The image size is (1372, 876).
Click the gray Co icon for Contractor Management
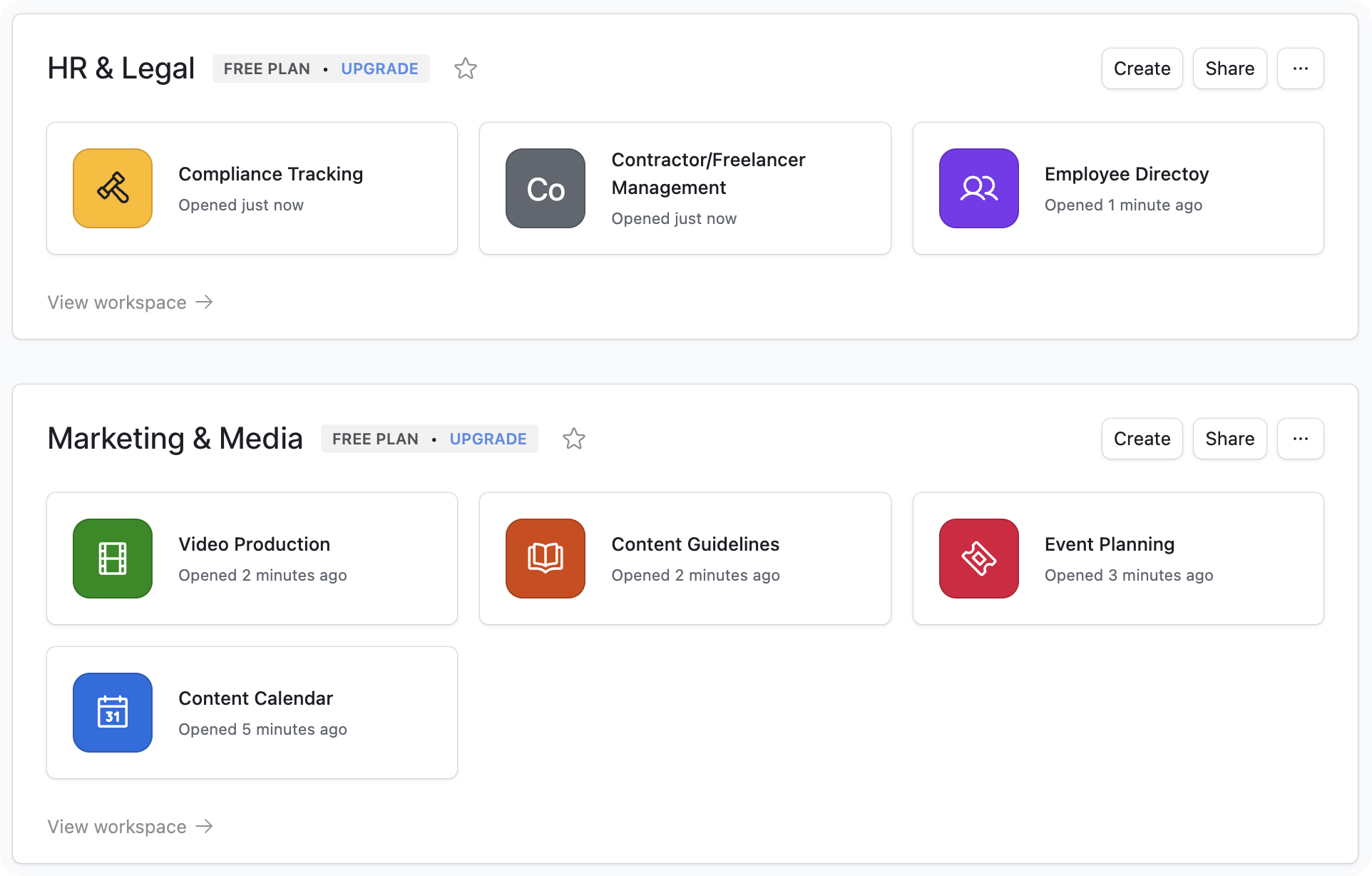(546, 188)
